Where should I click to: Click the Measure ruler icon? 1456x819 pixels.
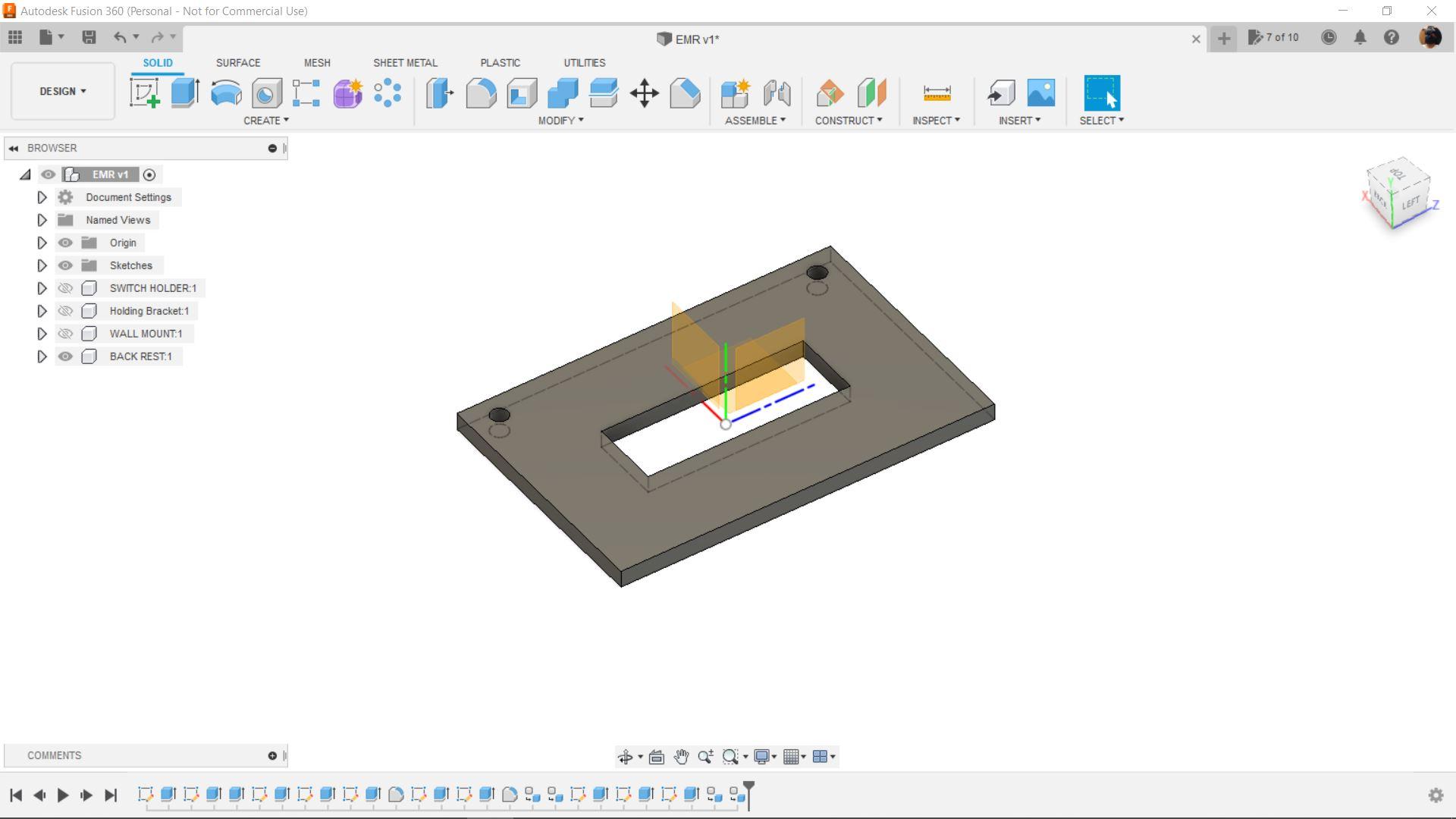[x=937, y=93]
